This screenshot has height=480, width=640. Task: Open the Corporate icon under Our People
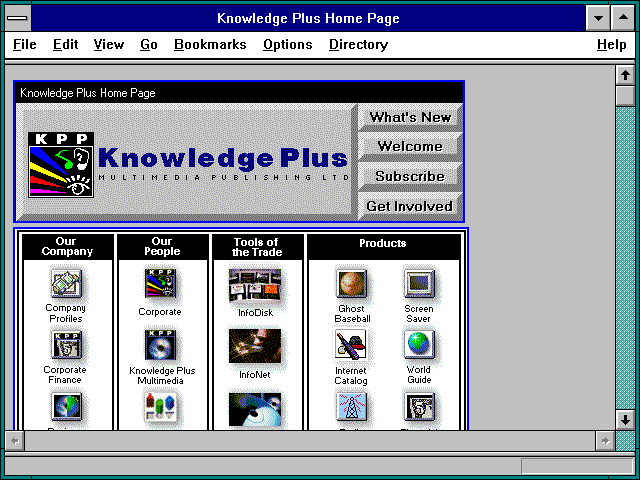[x=160, y=283]
